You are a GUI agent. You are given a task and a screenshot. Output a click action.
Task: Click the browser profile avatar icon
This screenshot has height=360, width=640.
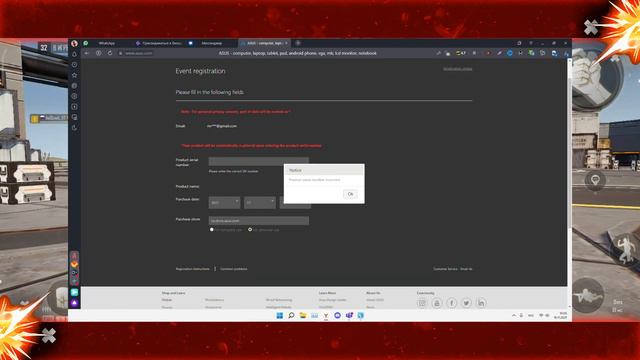74,43
